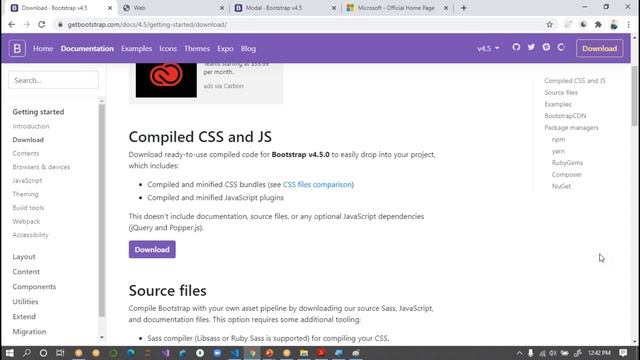Click the Adobe Creative Cloud ad image
This screenshot has height=360, width=640.
[x=166, y=80]
